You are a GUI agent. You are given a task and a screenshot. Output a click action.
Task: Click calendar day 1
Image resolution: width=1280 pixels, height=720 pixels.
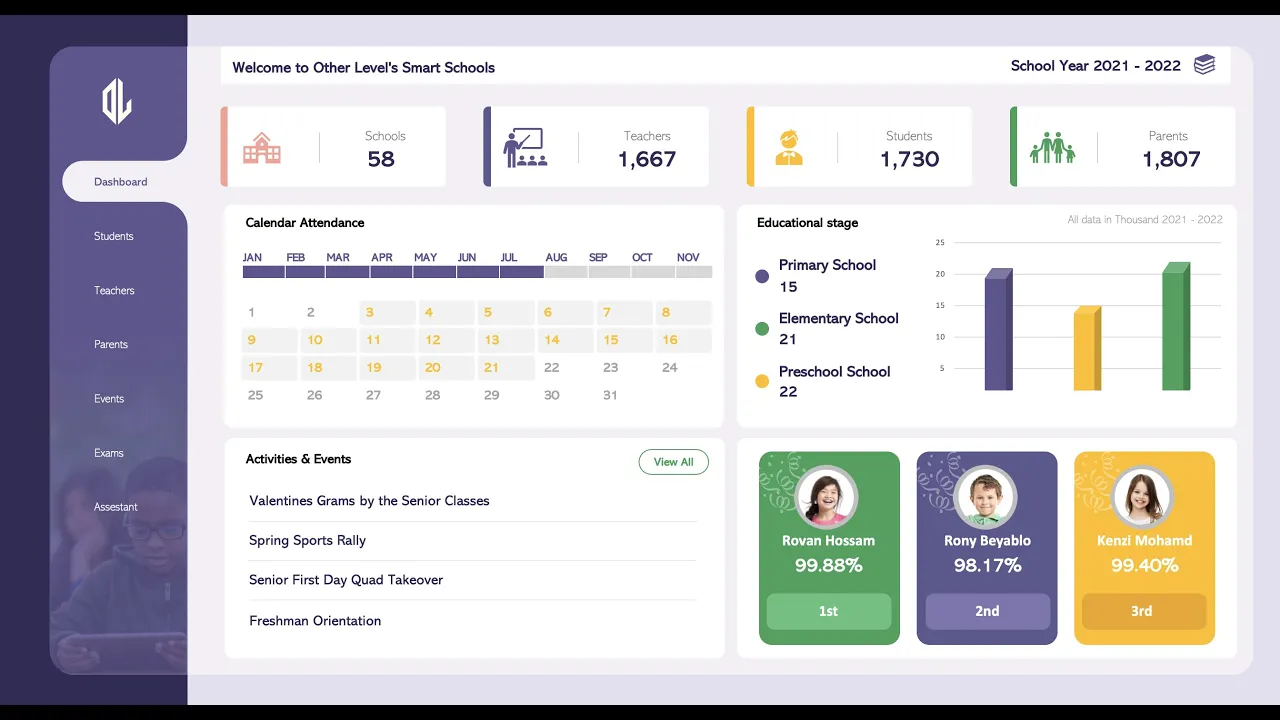pos(251,312)
